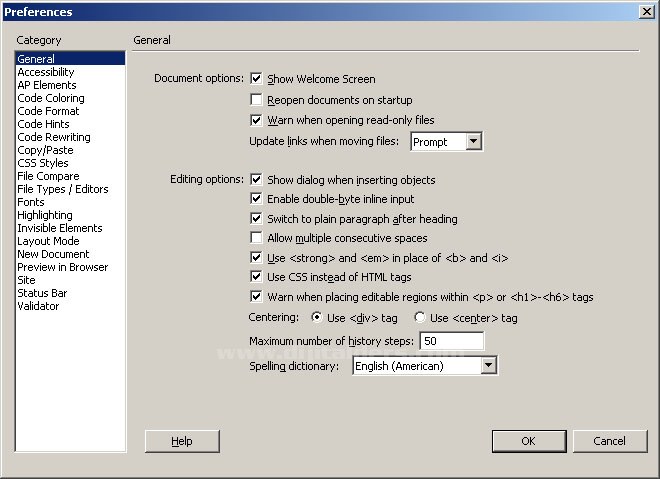
Task: Enable Reopen documents on startup
Action: pyautogui.click(x=257, y=100)
